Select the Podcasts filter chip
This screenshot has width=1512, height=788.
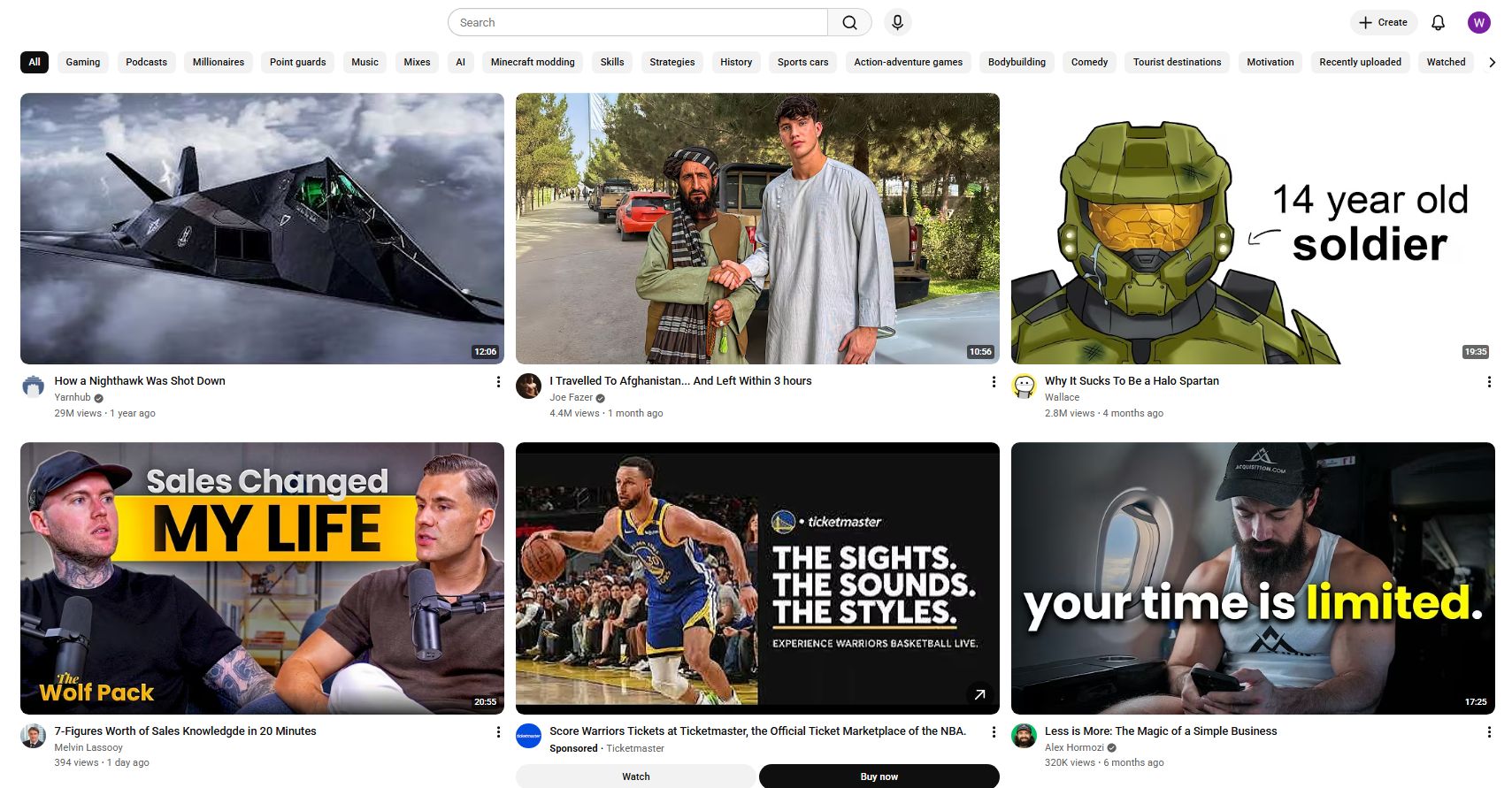point(146,62)
